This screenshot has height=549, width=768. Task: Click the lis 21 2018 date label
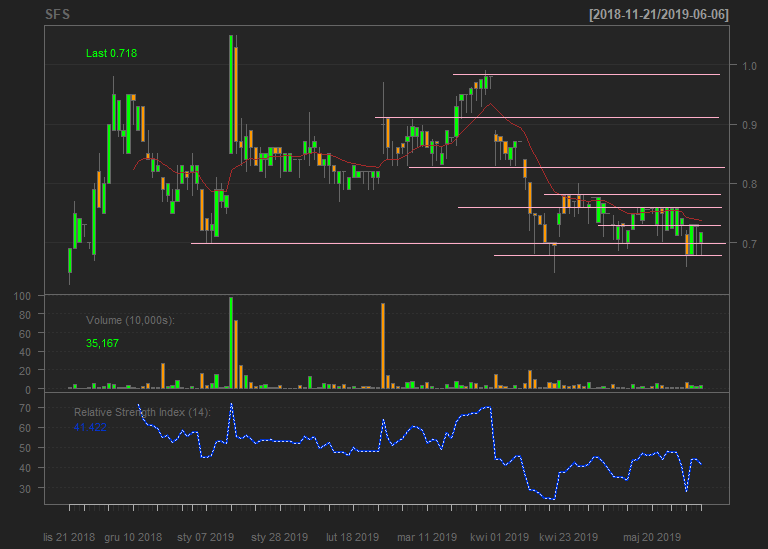69,537
